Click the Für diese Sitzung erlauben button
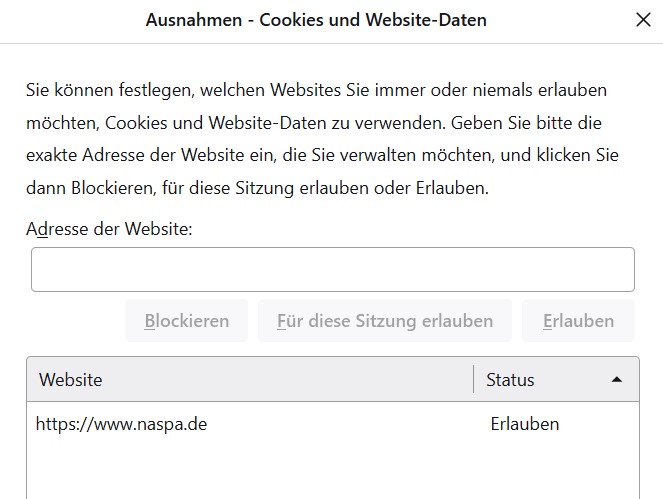The width and height of the screenshot is (663, 499). [385, 321]
